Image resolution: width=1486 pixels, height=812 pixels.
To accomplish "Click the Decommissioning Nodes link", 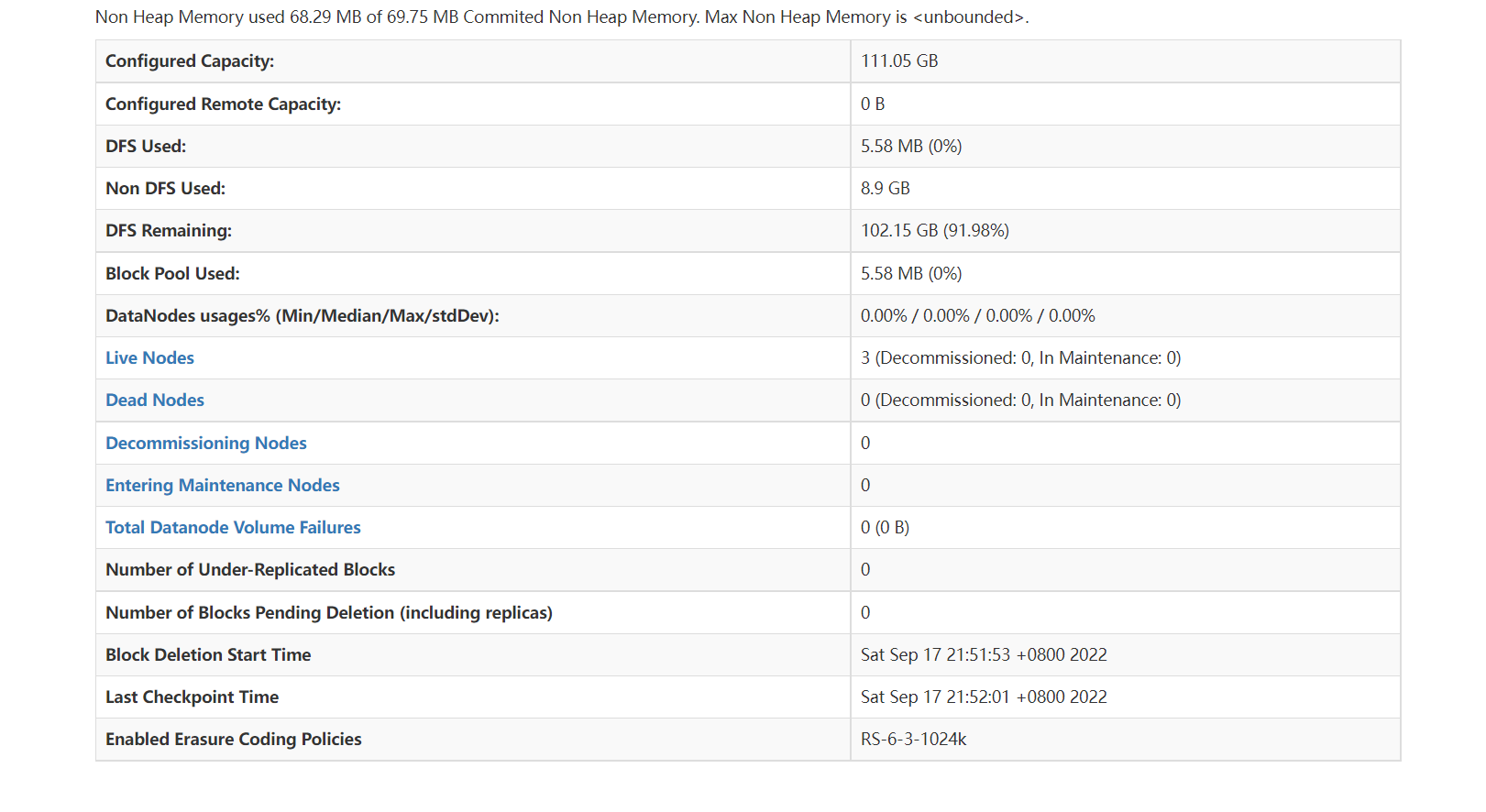I will coord(206,444).
